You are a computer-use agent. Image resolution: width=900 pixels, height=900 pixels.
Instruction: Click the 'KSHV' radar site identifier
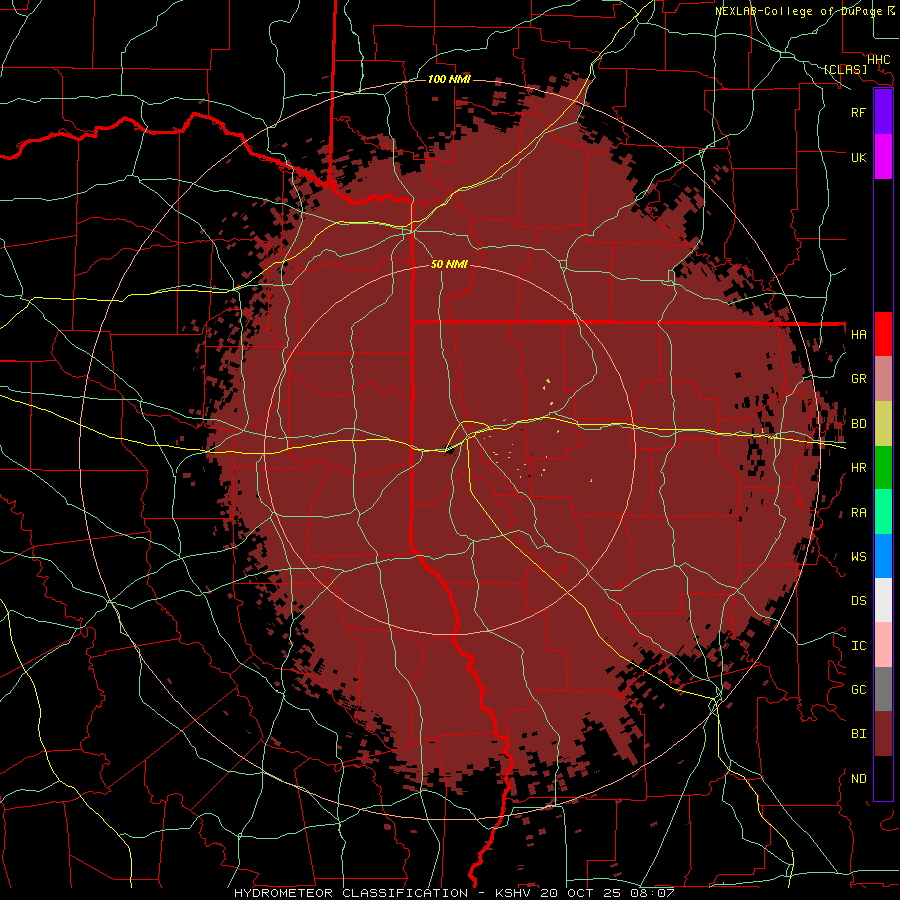click(x=514, y=893)
